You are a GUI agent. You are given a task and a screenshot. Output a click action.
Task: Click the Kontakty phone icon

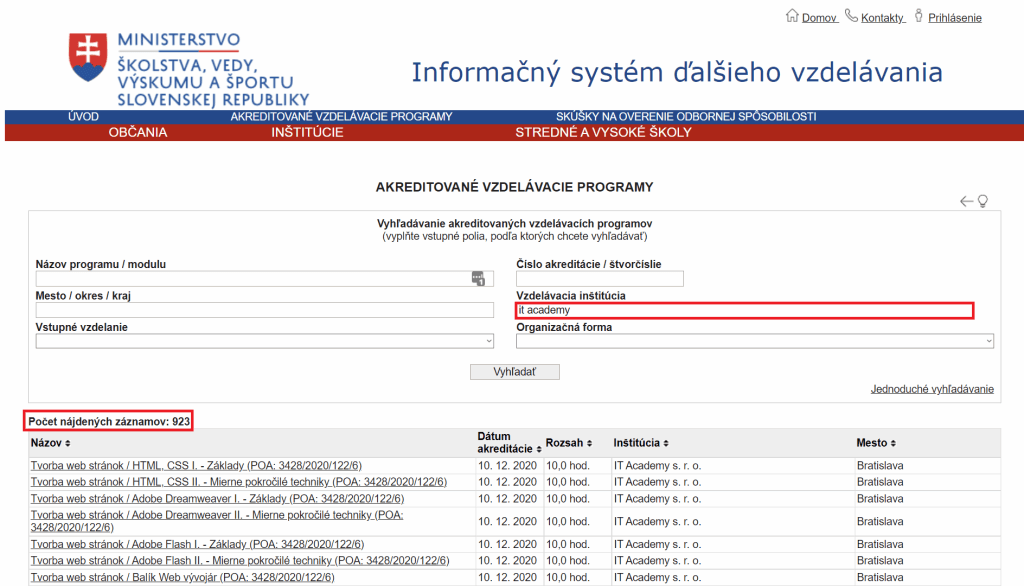[x=851, y=16]
